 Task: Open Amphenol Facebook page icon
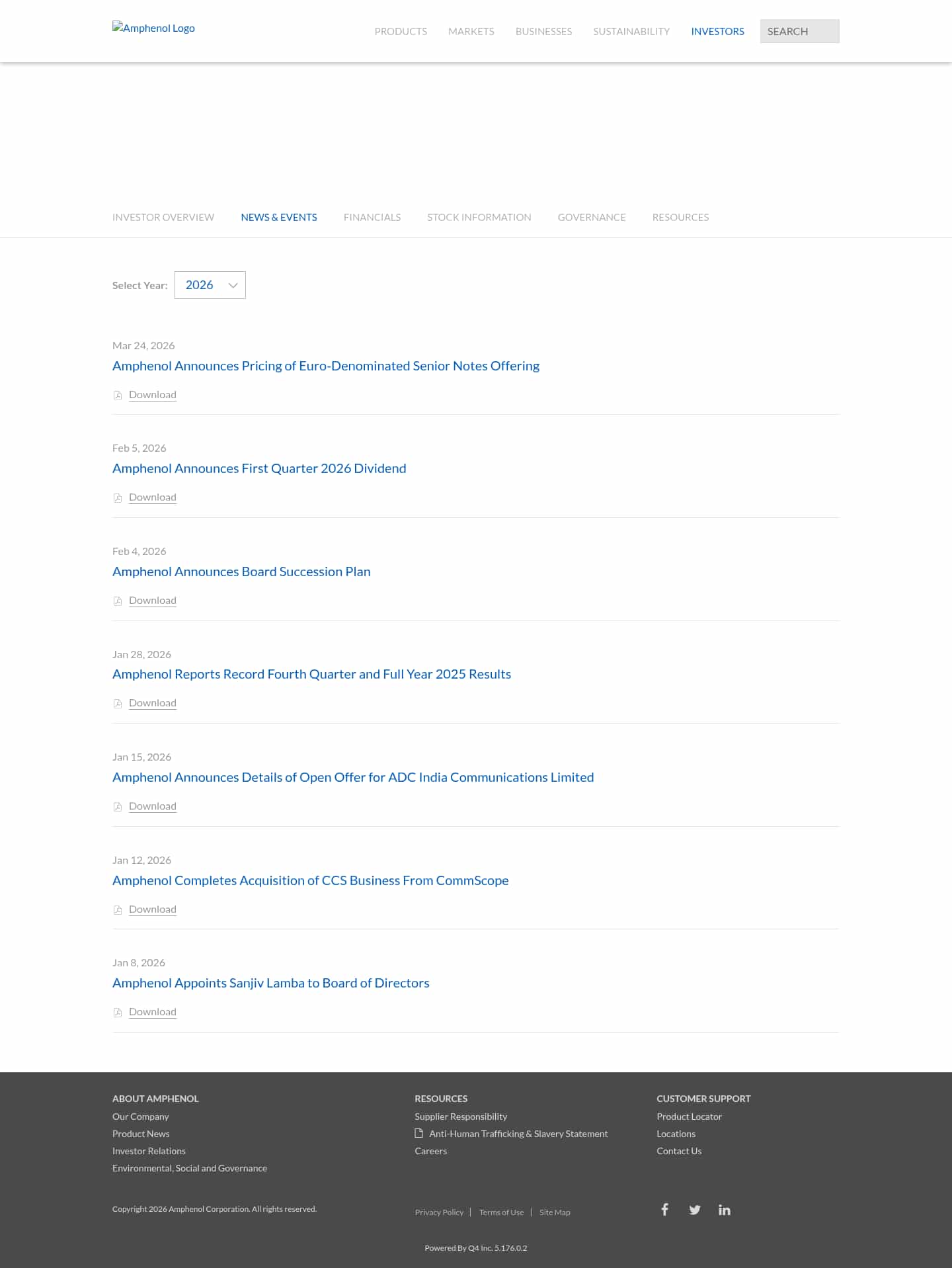pyautogui.click(x=665, y=1210)
